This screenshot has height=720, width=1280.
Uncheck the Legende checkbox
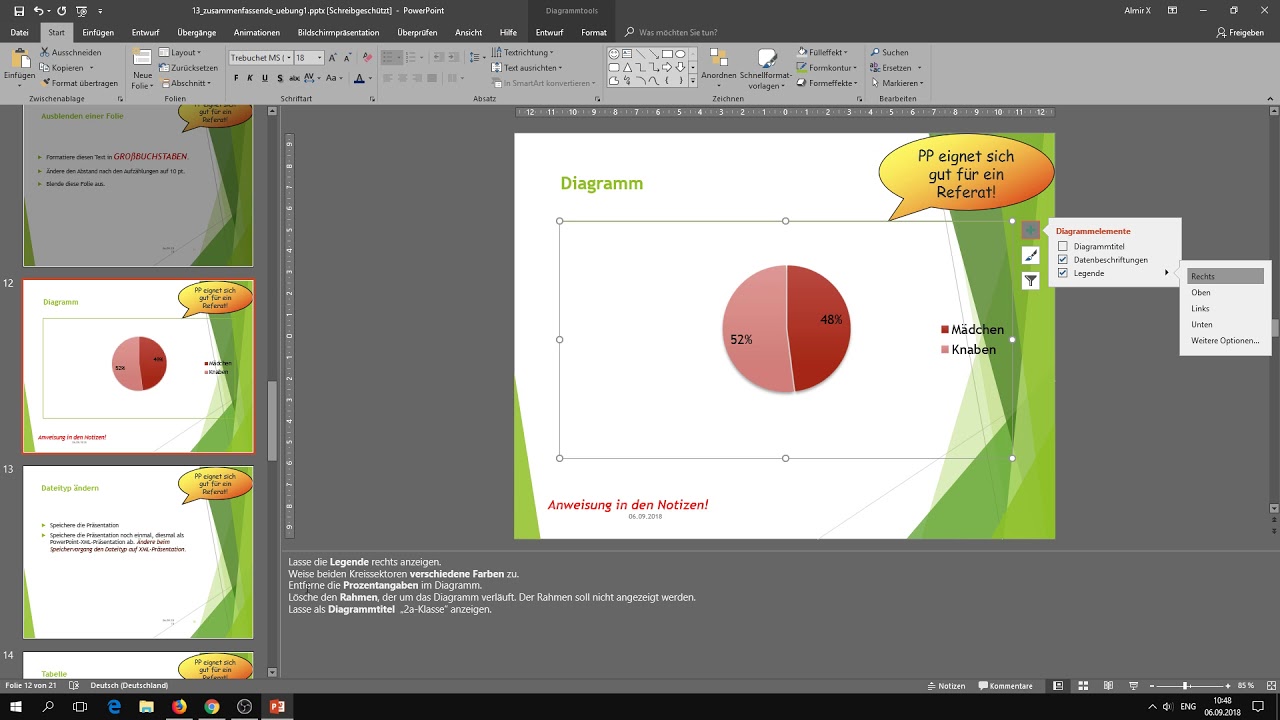tap(1063, 273)
